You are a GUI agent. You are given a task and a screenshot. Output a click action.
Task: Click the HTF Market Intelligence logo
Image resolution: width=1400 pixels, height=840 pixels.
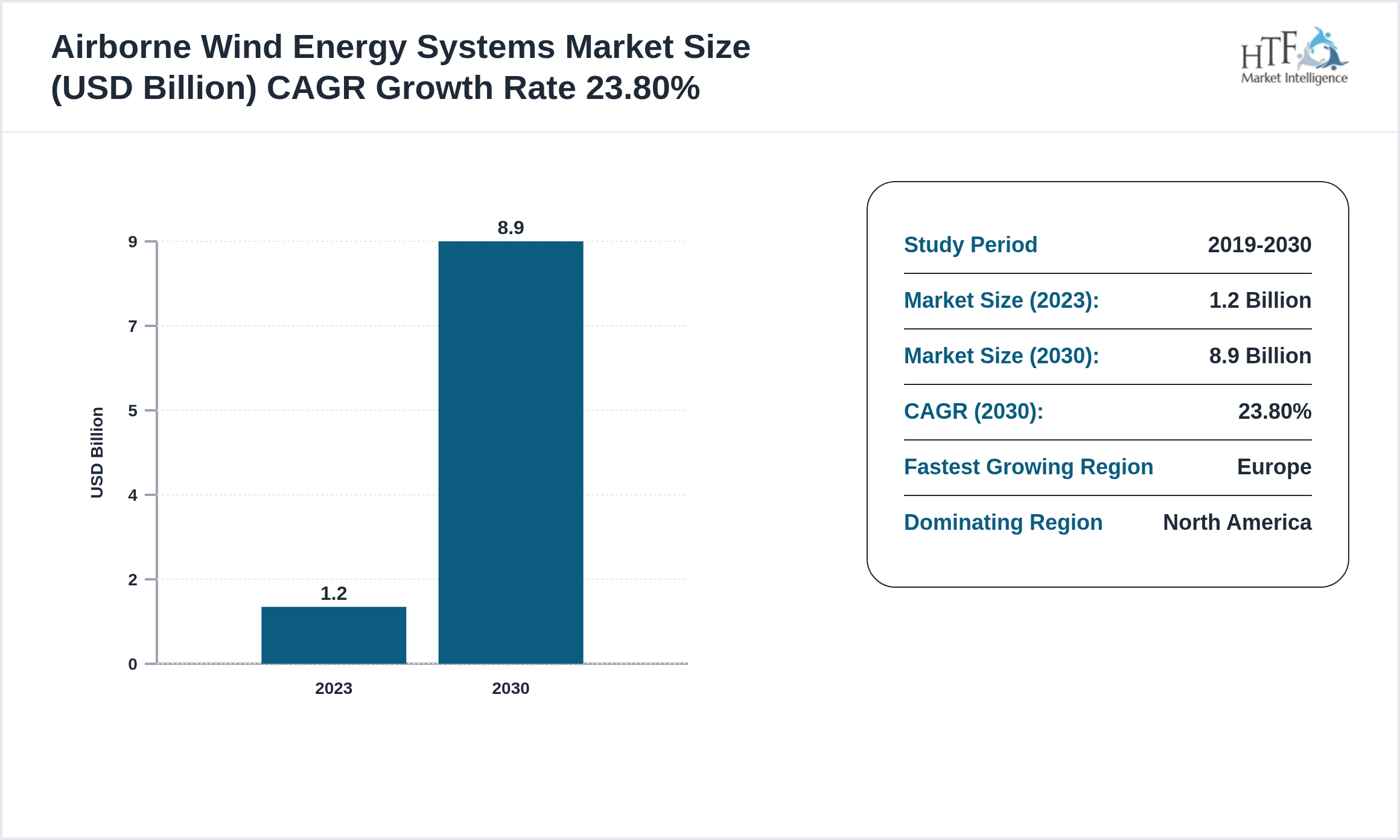1294,56
